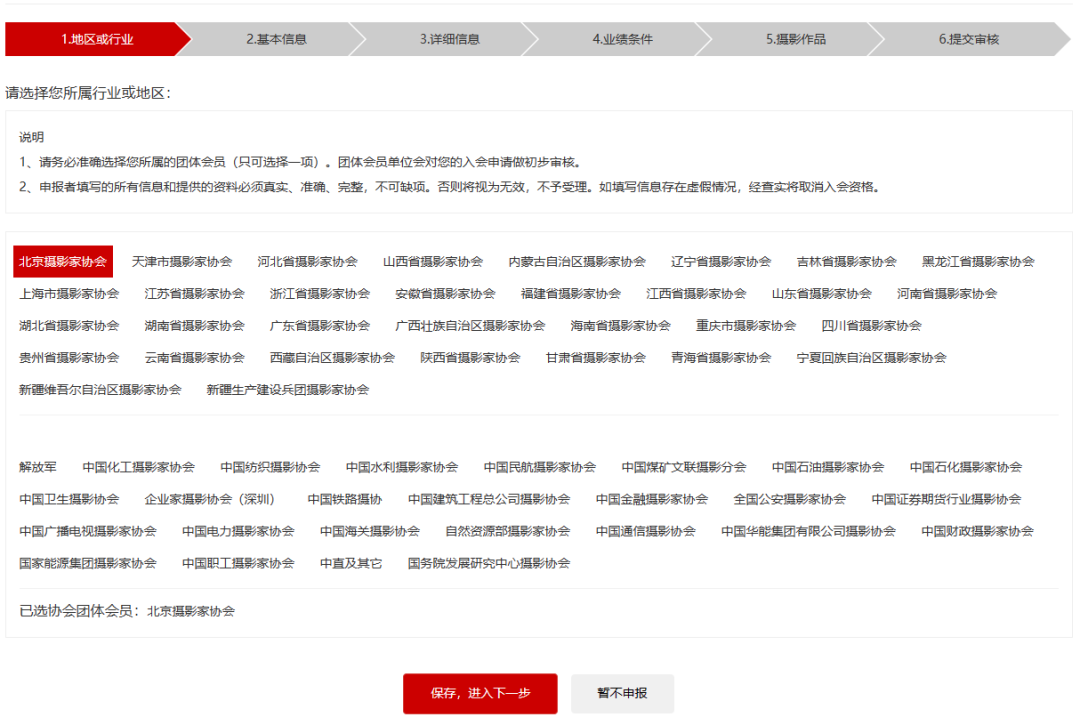This screenshot has width=1080, height=725.
Task: Select 中国证券期货行业摄影协会
Action: [946, 499]
